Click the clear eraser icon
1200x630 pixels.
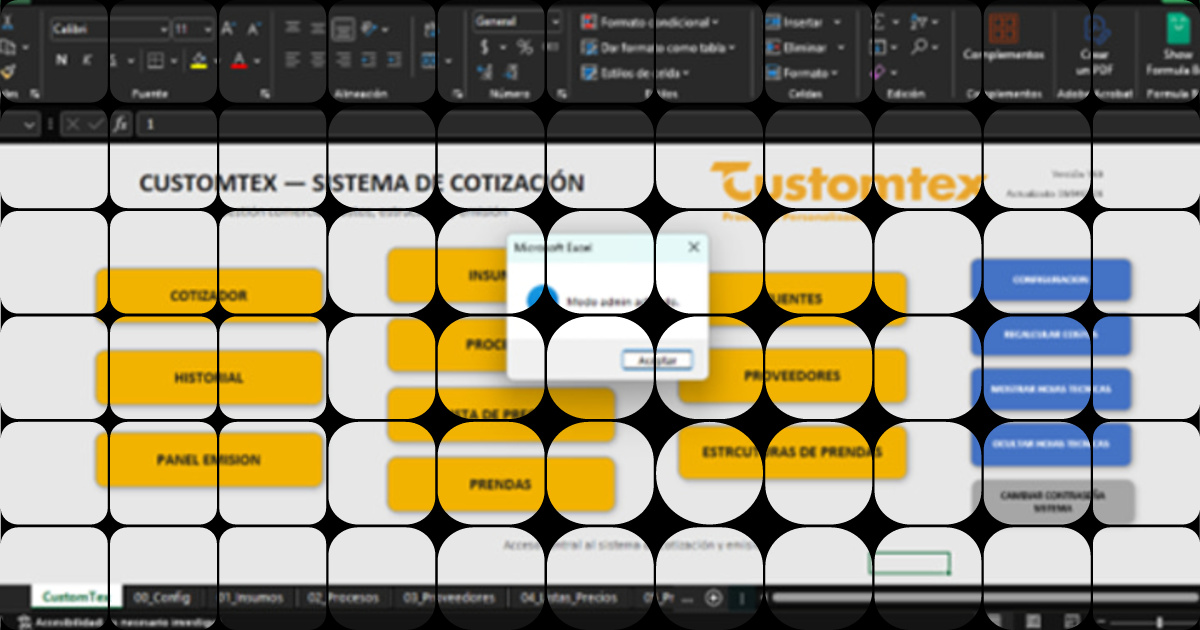pos(878,72)
